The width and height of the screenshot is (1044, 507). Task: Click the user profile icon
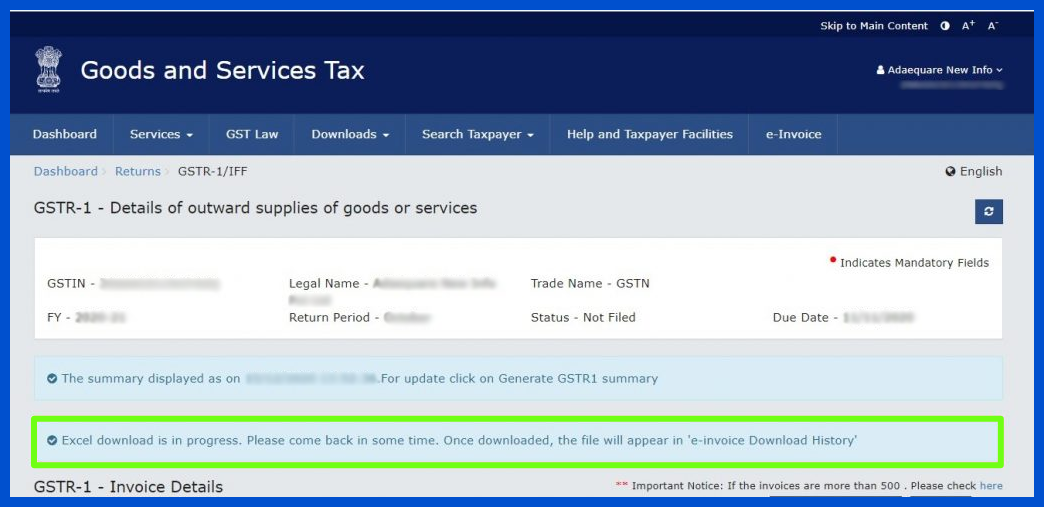[x=880, y=70]
